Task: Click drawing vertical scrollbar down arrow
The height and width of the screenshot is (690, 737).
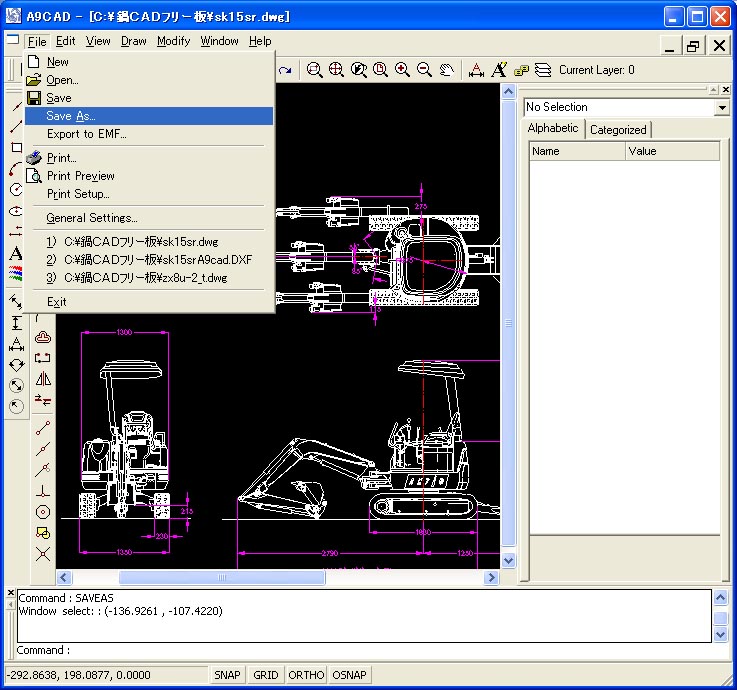Action: (x=509, y=561)
